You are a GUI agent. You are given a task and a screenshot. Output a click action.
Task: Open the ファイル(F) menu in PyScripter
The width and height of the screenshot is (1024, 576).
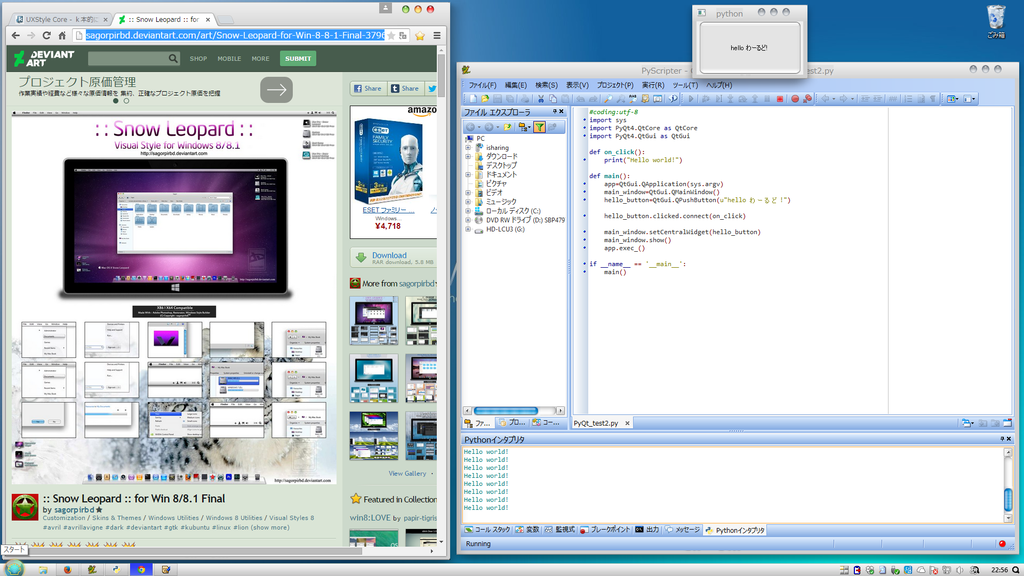tap(482, 85)
